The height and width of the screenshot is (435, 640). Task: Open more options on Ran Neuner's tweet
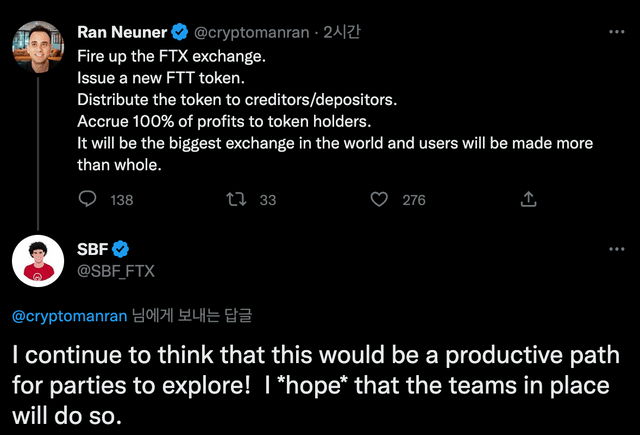coord(617,31)
